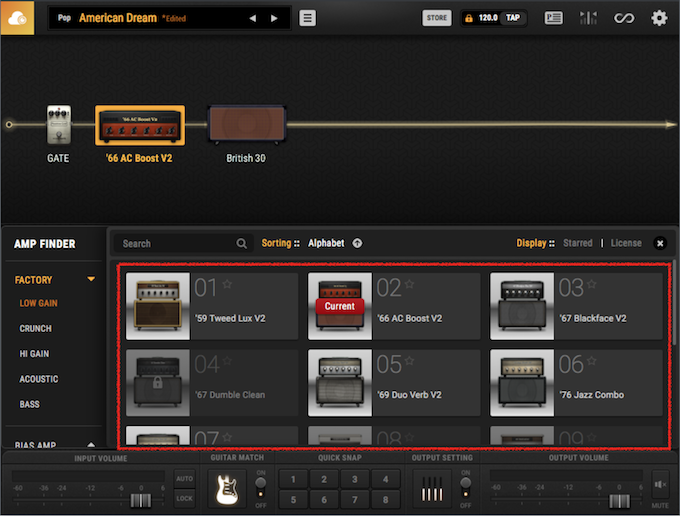Select the GATE pedal in signal chain

59,124
